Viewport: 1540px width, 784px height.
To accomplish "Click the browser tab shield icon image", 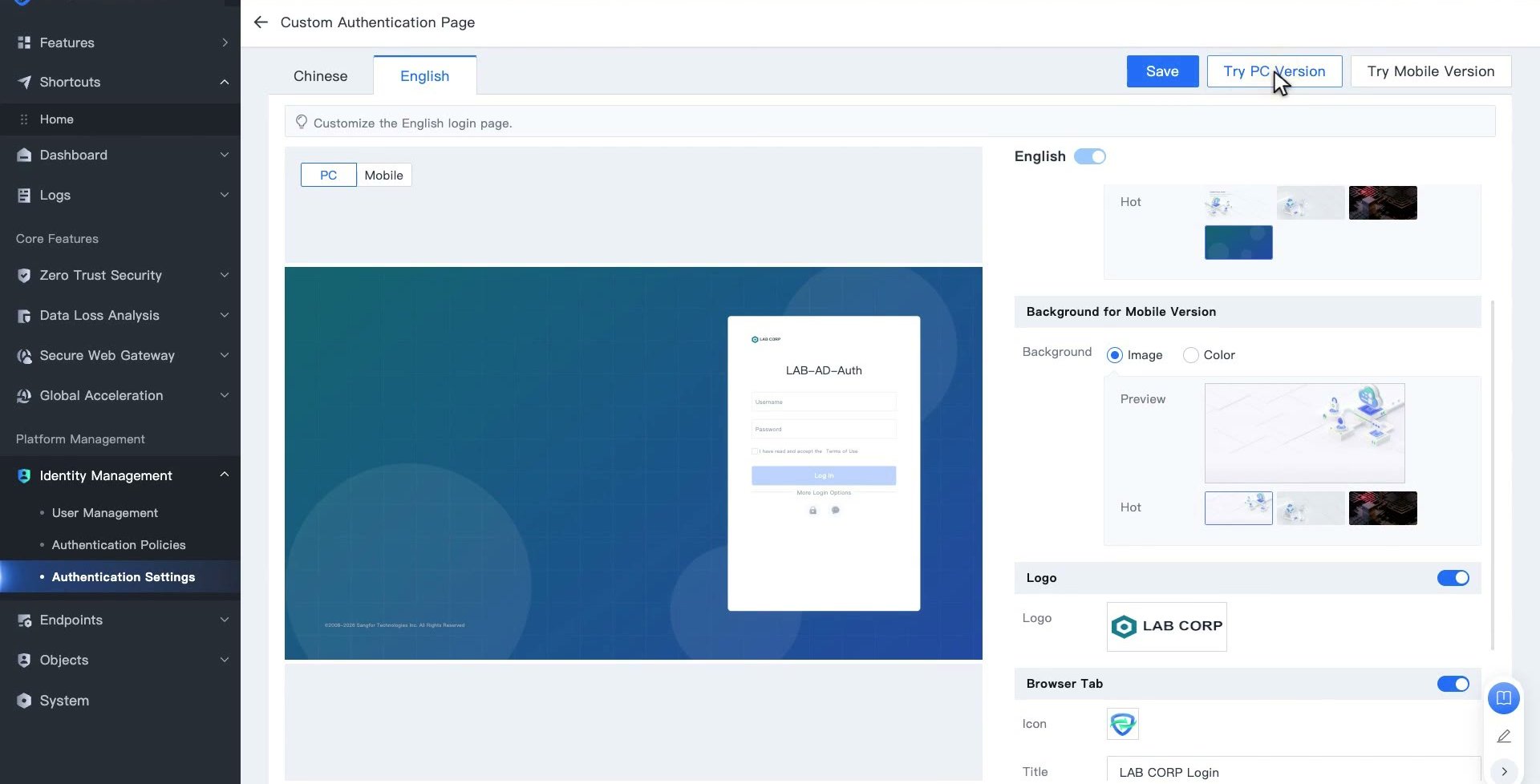I will coord(1122,724).
